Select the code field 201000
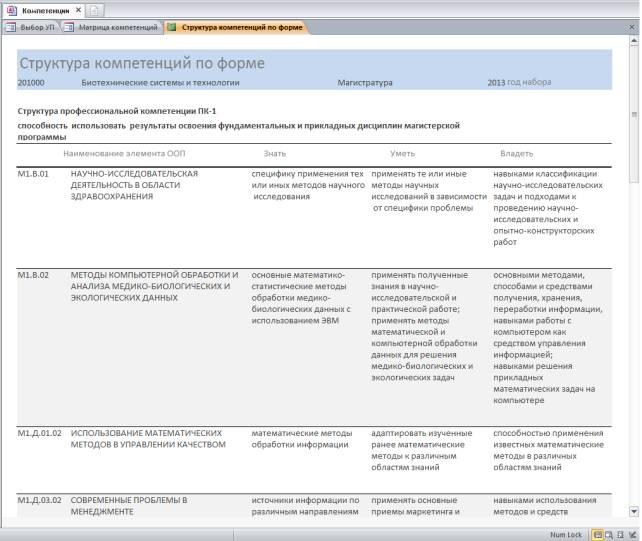642x541 pixels. (x=32, y=83)
